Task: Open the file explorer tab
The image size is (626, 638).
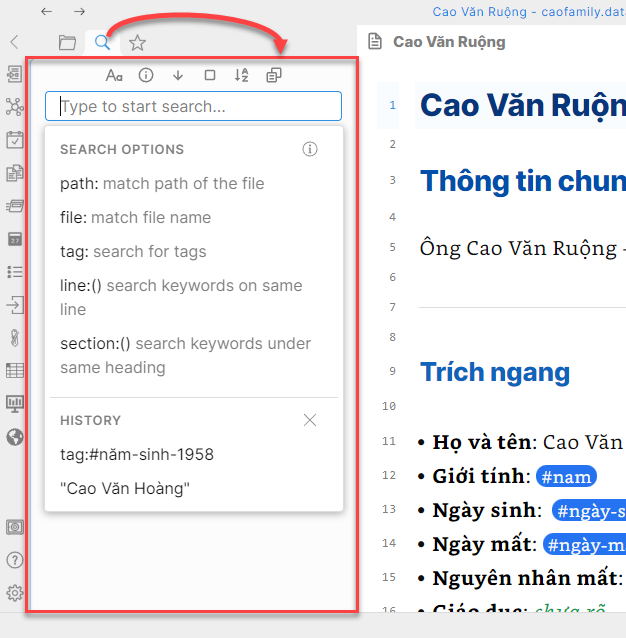Action: (67, 42)
